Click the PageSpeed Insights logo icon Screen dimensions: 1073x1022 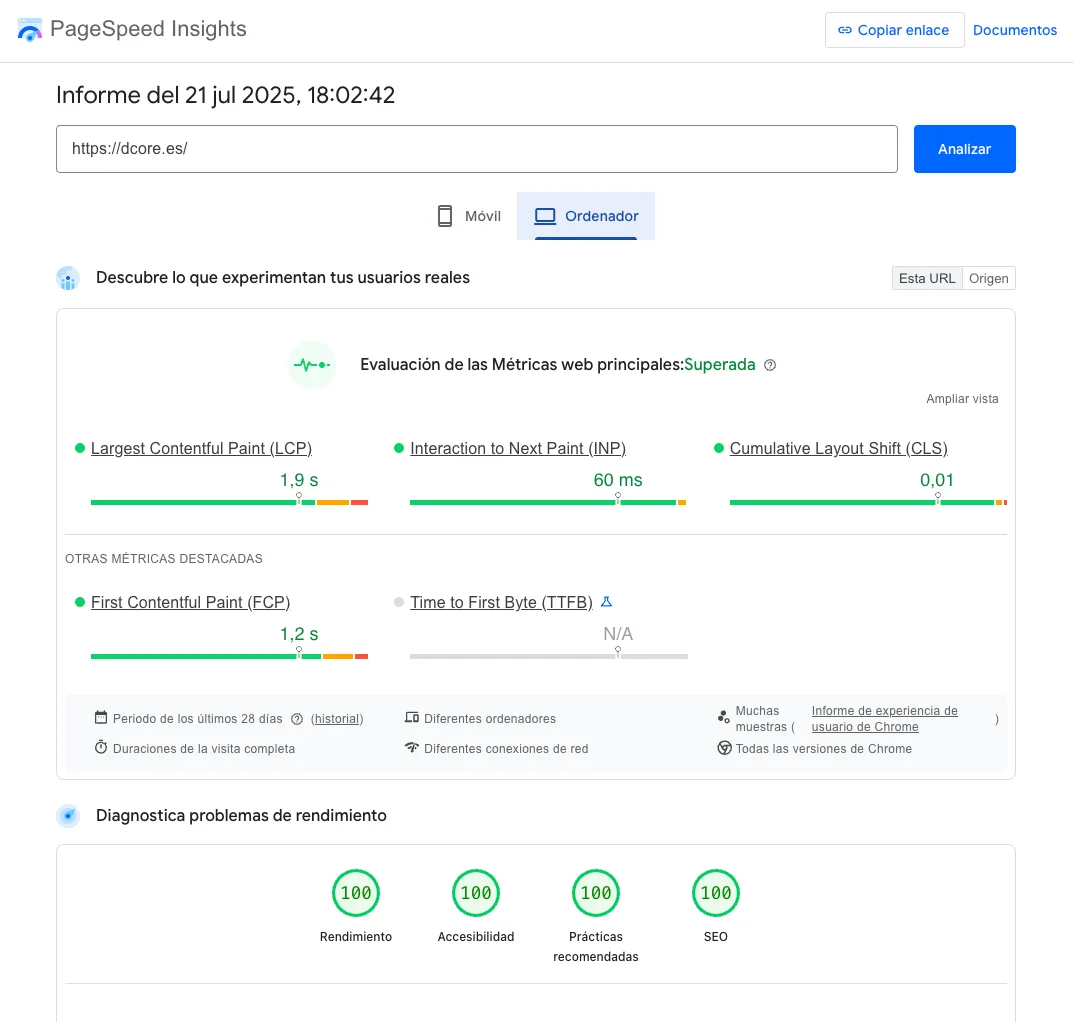tap(30, 30)
